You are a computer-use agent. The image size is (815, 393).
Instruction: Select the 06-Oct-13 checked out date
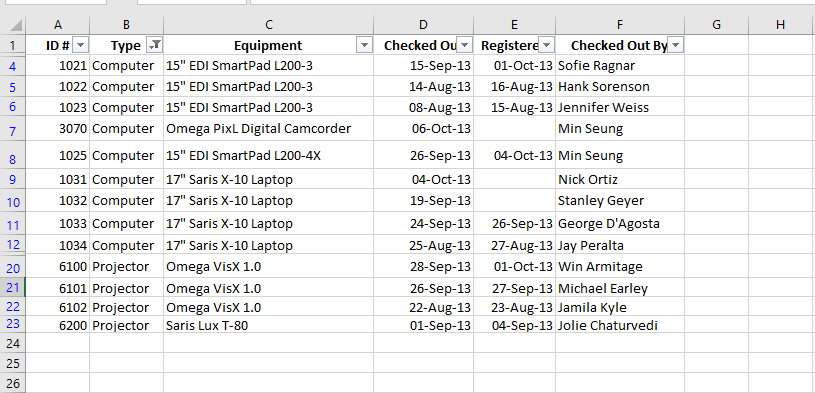point(423,128)
